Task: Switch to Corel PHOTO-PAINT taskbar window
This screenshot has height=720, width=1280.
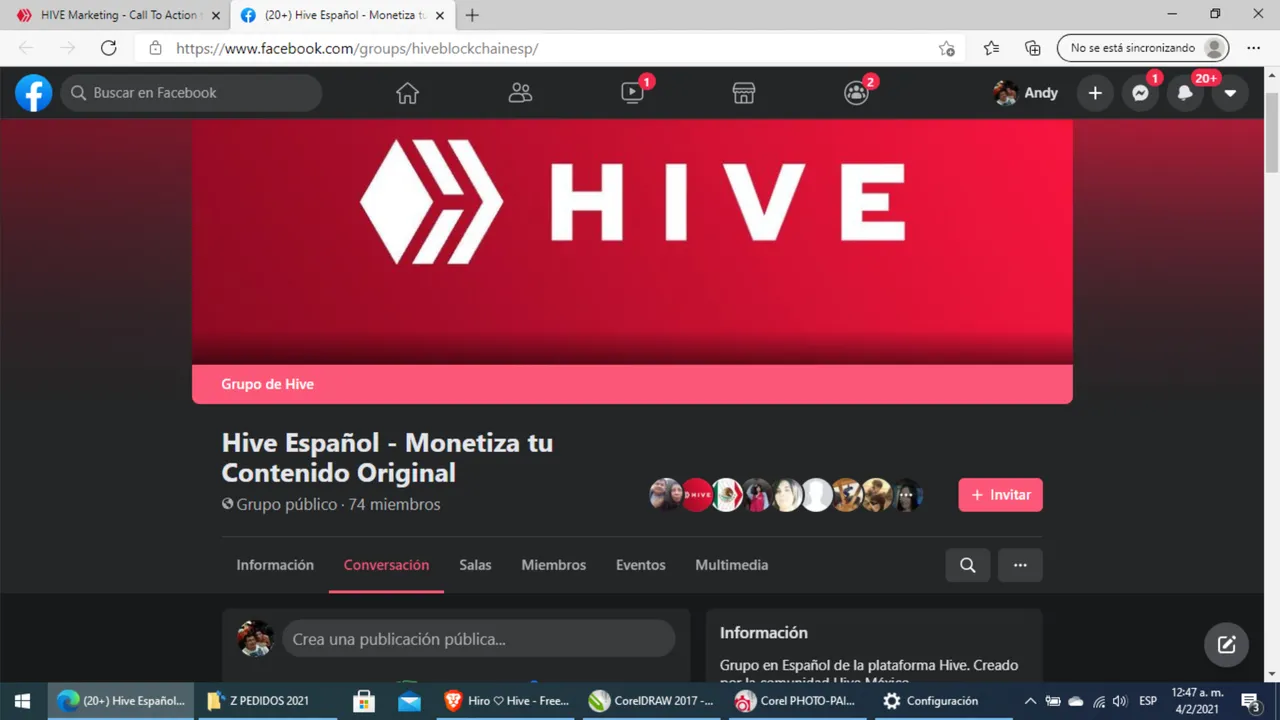Action: [x=797, y=701]
